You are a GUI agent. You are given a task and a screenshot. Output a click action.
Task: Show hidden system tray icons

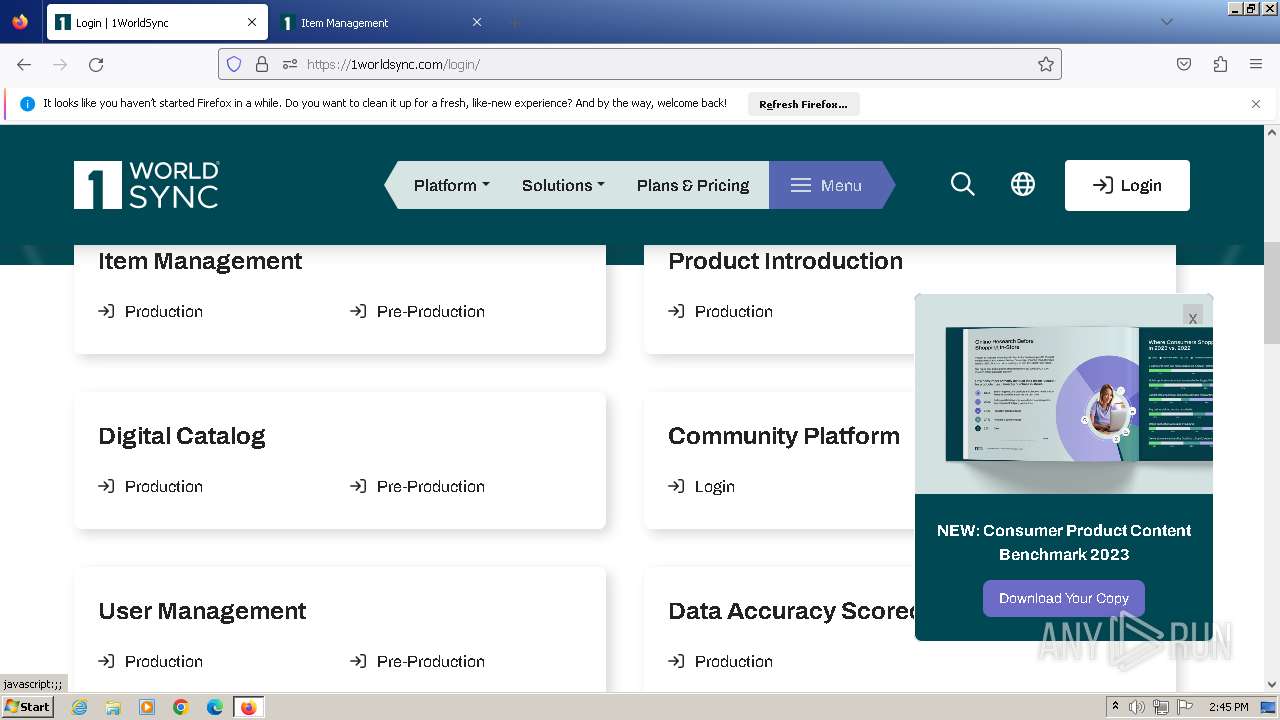pyautogui.click(x=1115, y=707)
